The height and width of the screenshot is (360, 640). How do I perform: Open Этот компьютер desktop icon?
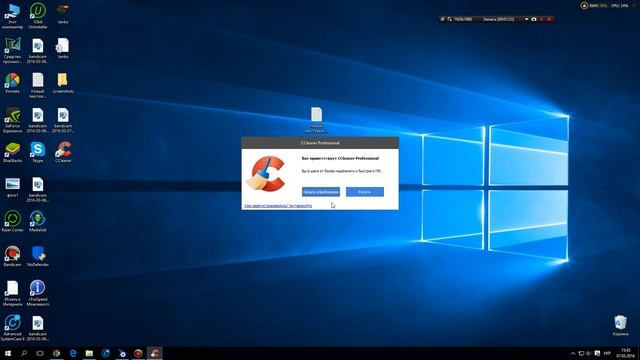[12, 16]
